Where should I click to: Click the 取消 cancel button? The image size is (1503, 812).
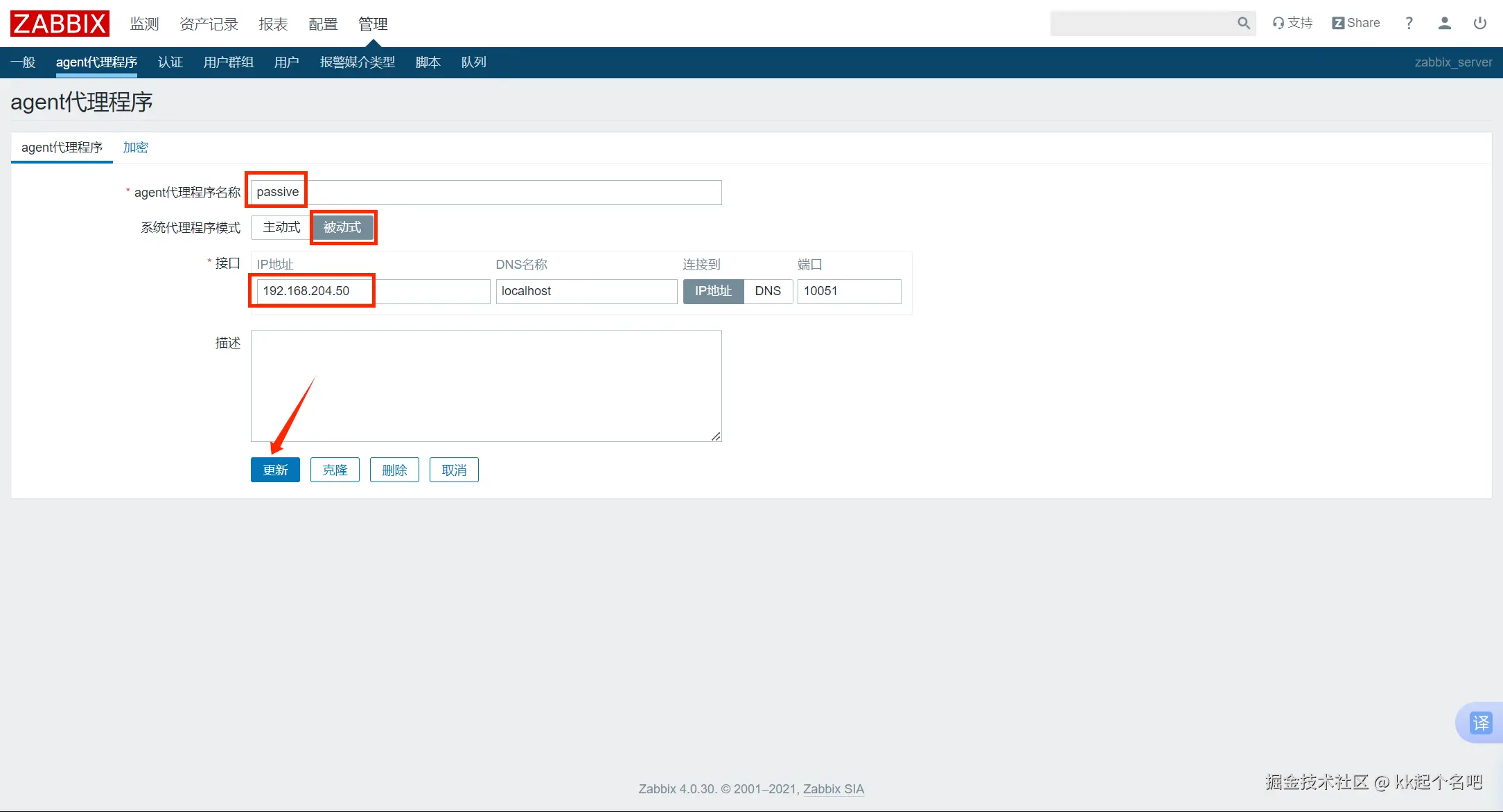coord(454,470)
